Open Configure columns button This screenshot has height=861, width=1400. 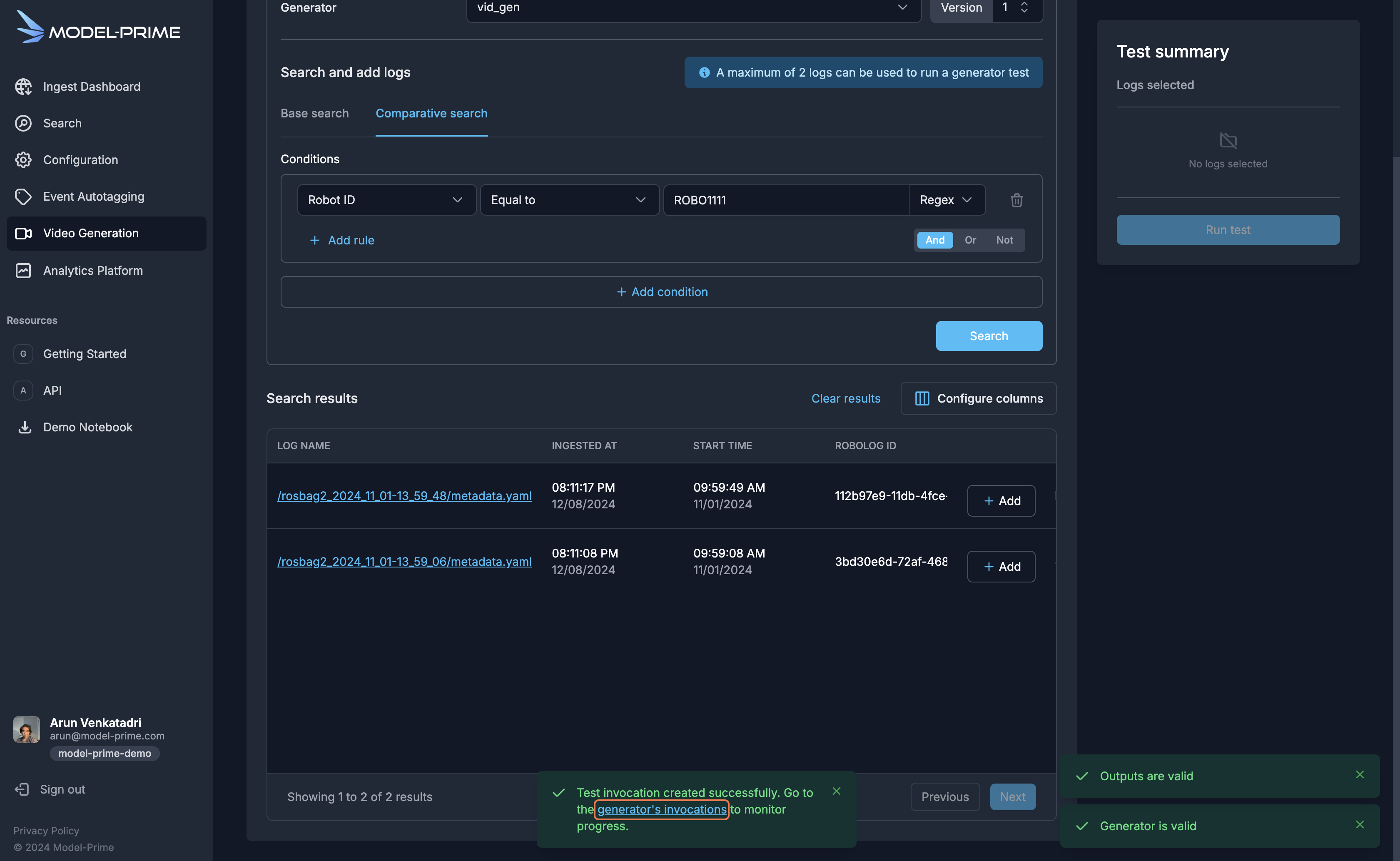(x=979, y=398)
